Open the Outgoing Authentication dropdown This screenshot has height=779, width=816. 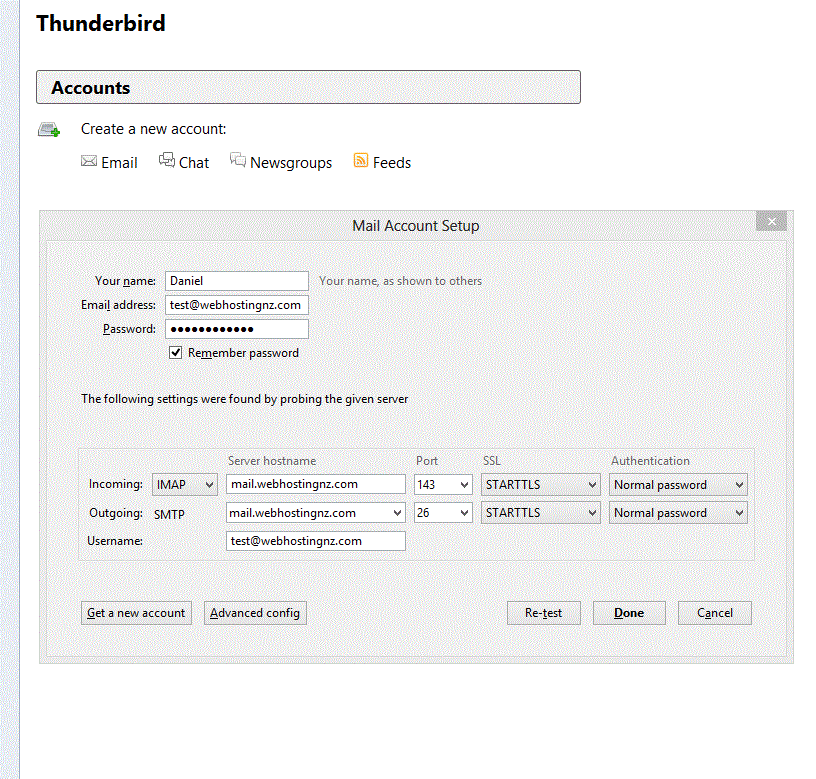coord(678,513)
